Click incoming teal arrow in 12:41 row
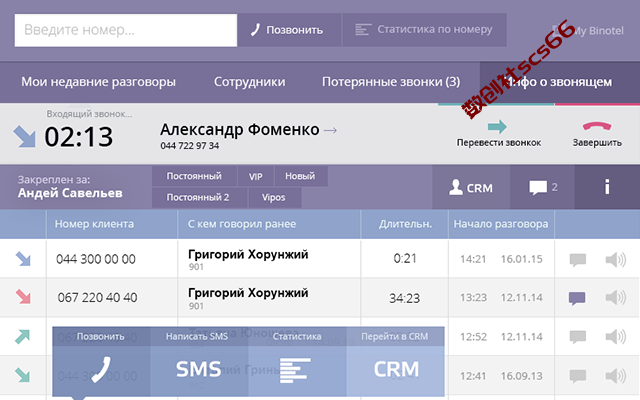The height and width of the screenshot is (400, 640). 22,375
